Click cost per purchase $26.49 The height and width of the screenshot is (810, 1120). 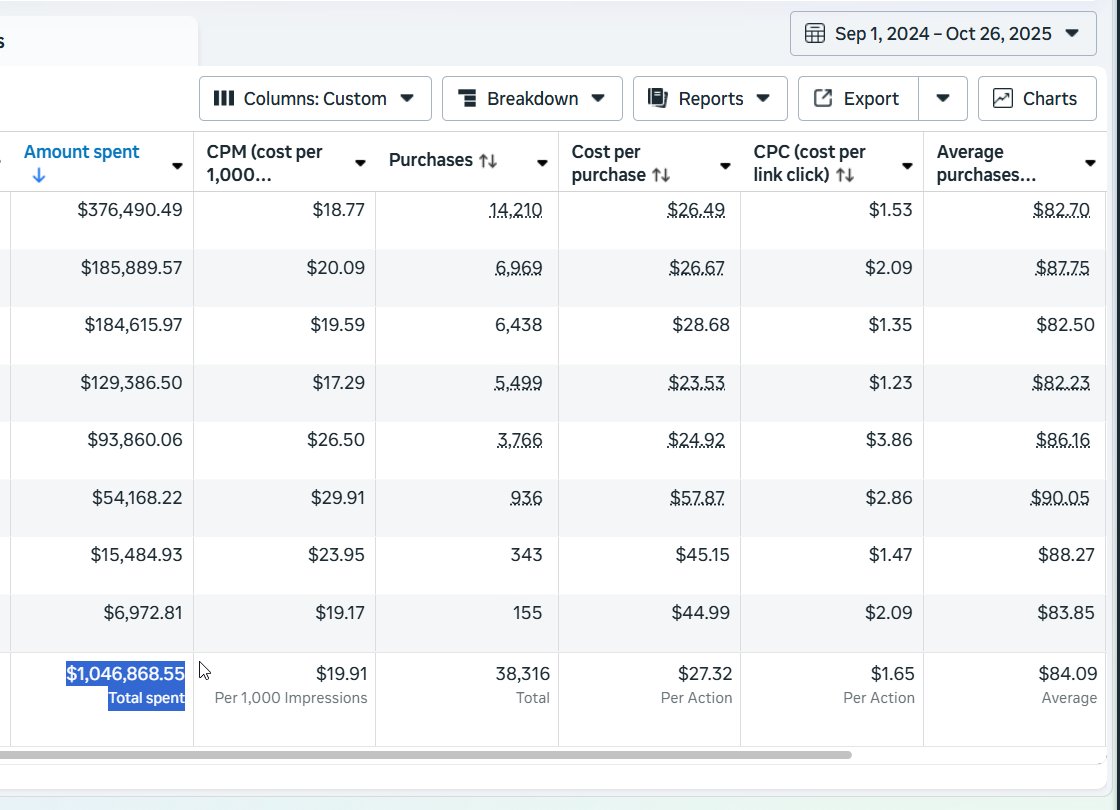tap(696, 210)
